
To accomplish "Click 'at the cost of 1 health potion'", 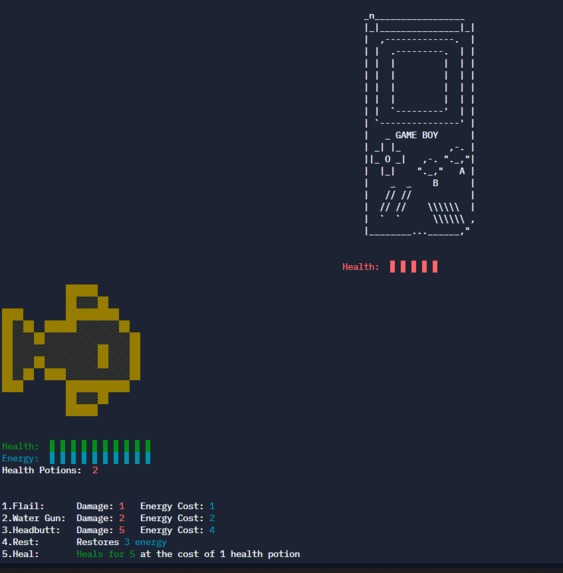I will [x=220, y=554].
